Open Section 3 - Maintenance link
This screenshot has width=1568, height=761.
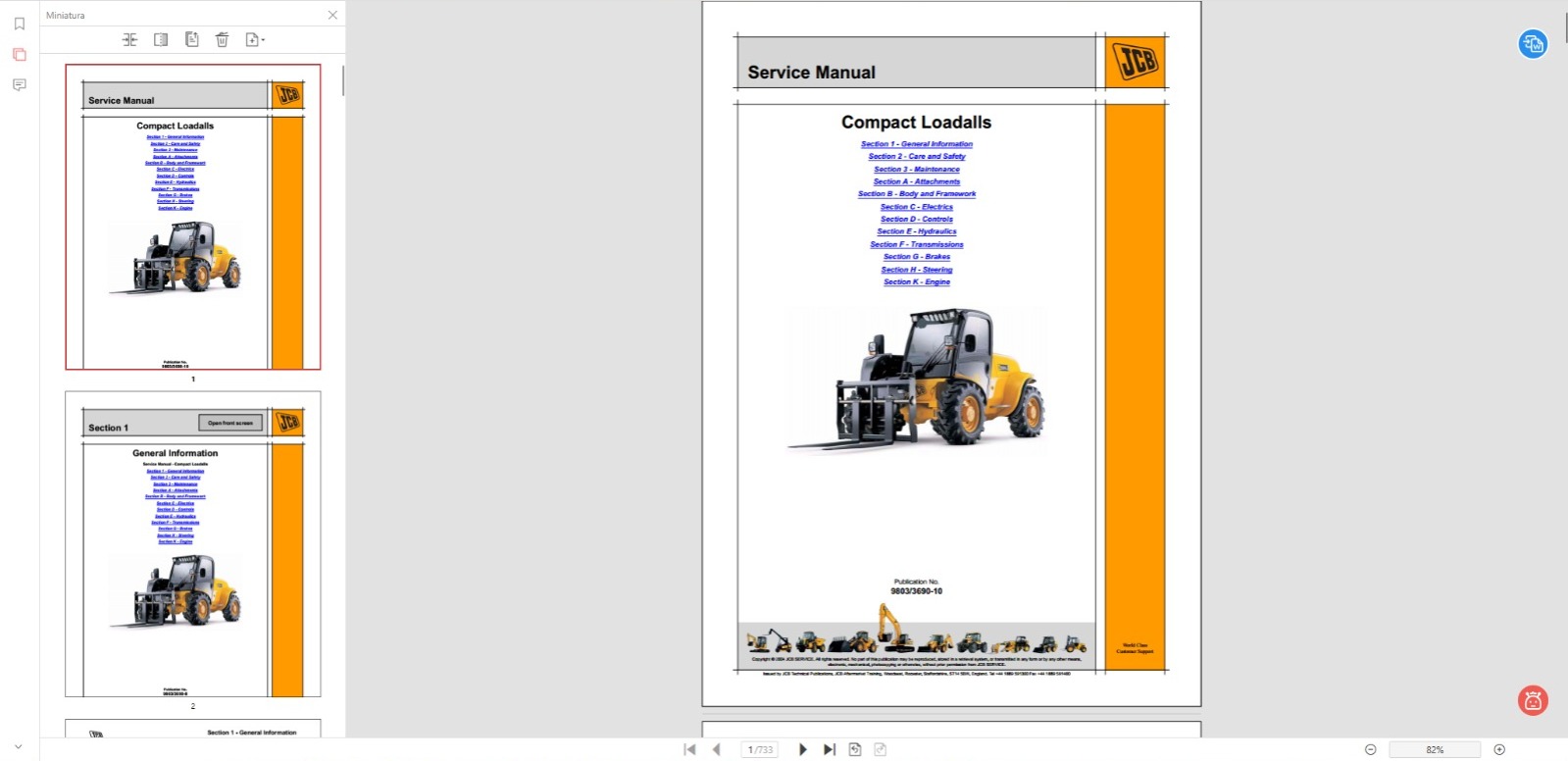click(917, 170)
